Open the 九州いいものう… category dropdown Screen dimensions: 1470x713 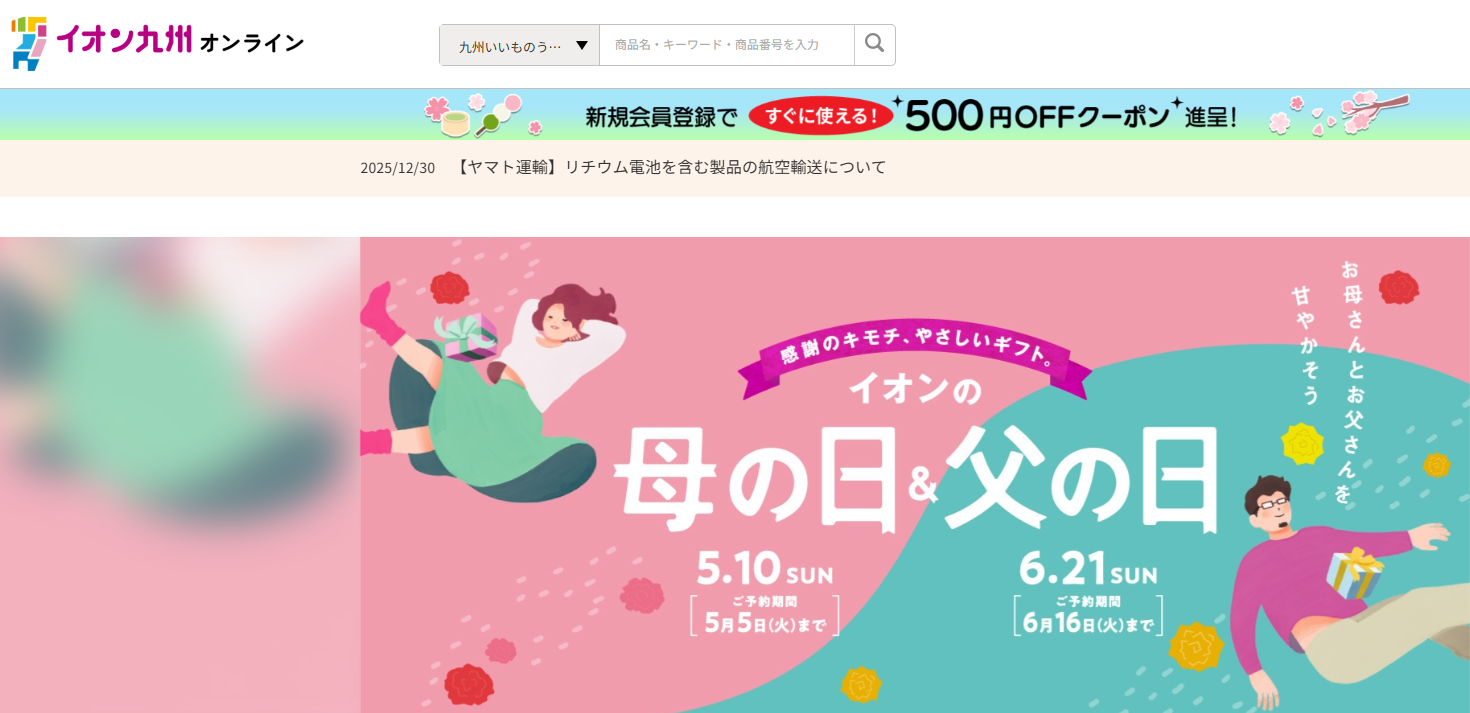520,45
